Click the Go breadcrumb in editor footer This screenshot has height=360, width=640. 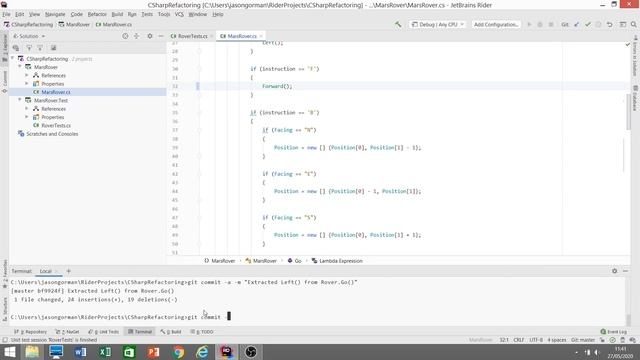click(x=294, y=261)
